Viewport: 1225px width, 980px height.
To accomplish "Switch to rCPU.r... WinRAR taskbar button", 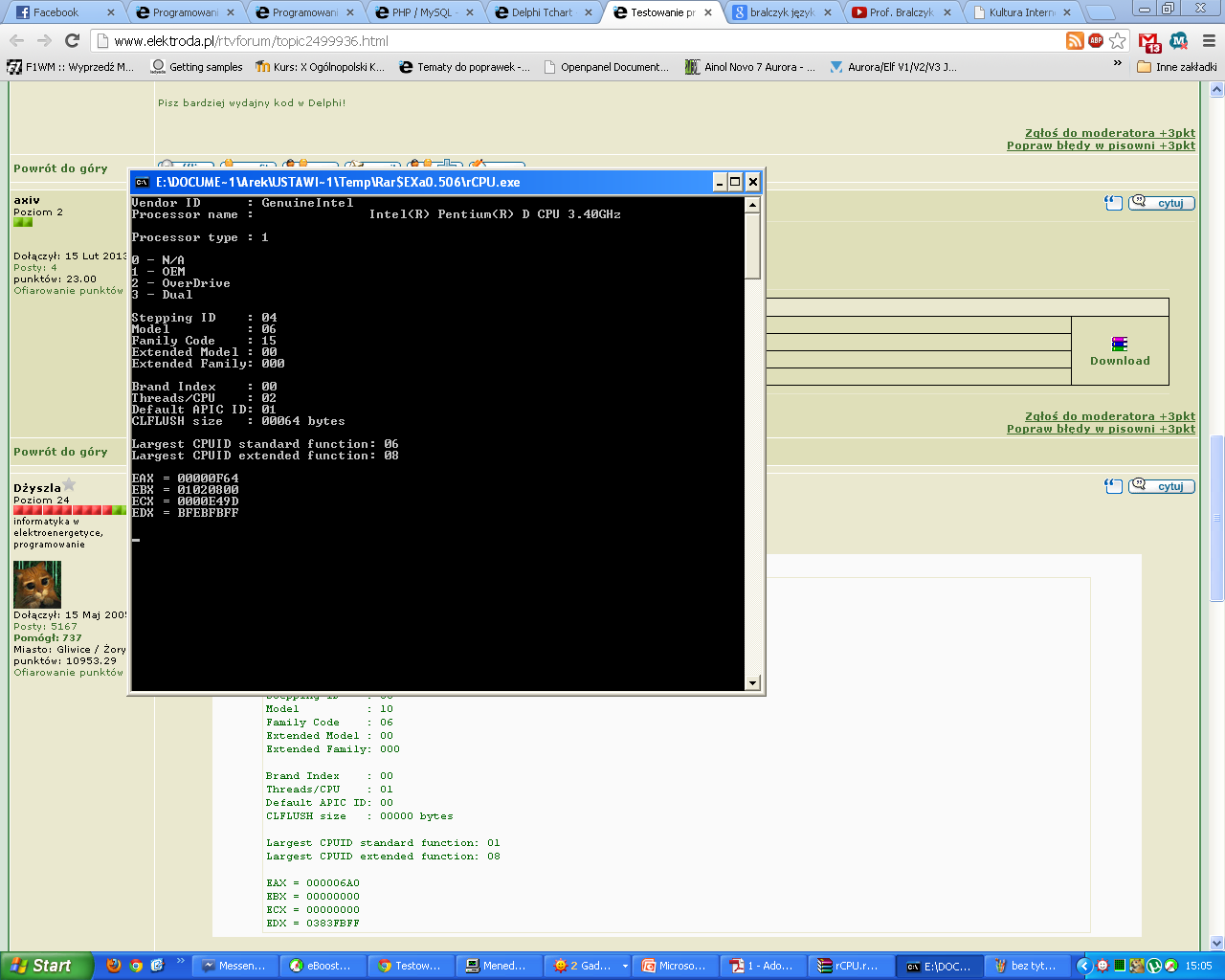I will coord(851,966).
